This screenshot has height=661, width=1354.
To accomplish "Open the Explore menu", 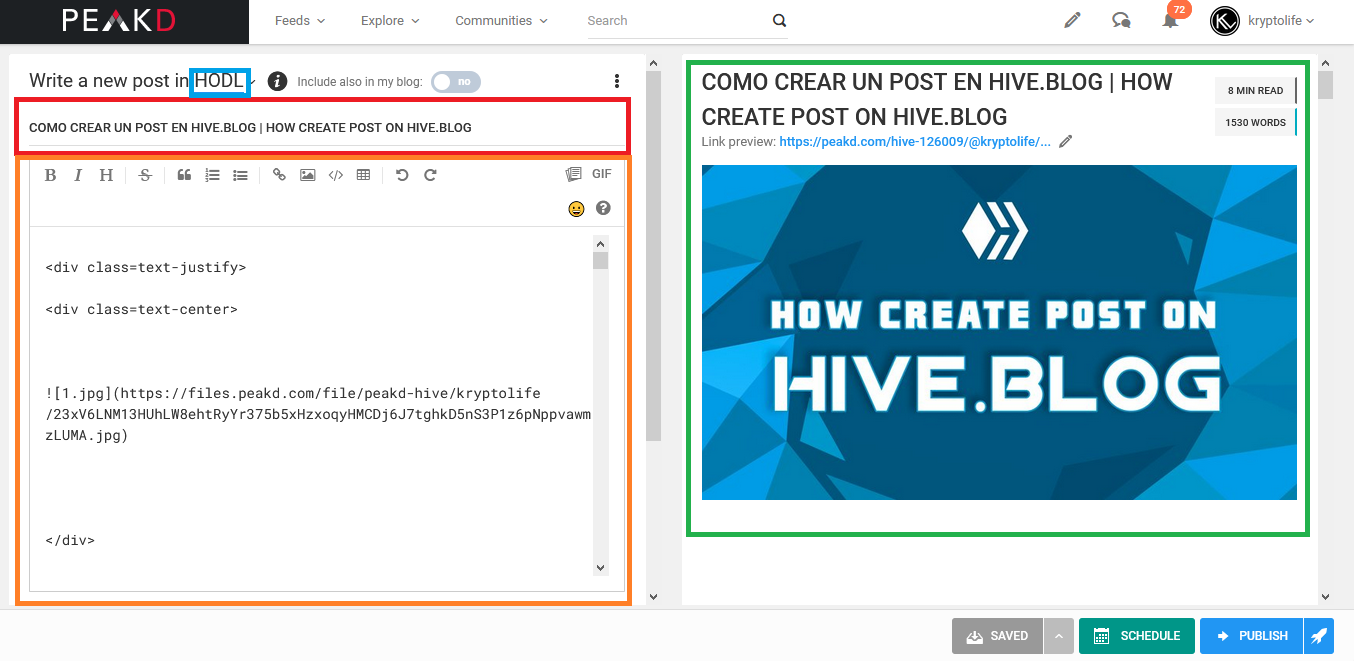I will (390, 21).
